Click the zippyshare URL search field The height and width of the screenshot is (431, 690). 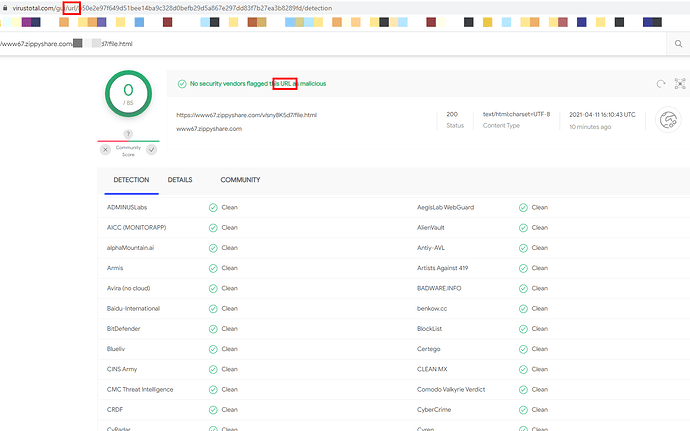click(x=333, y=44)
